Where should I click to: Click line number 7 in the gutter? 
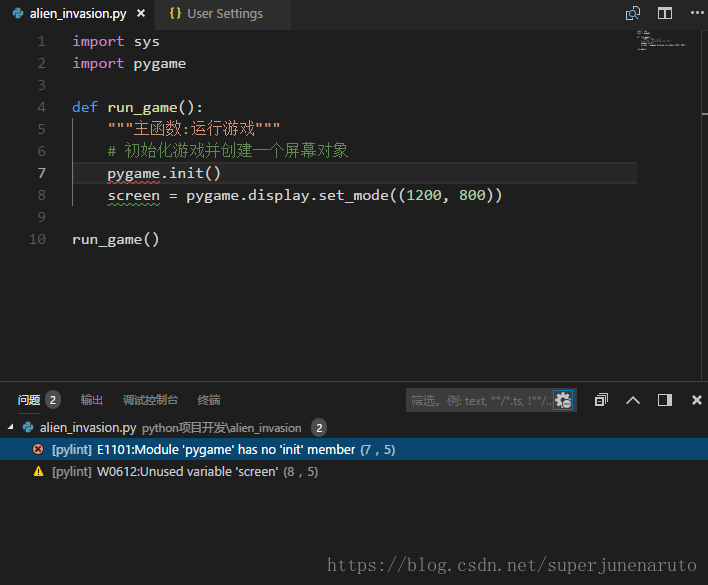pyautogui.click(x=42, y=173)
